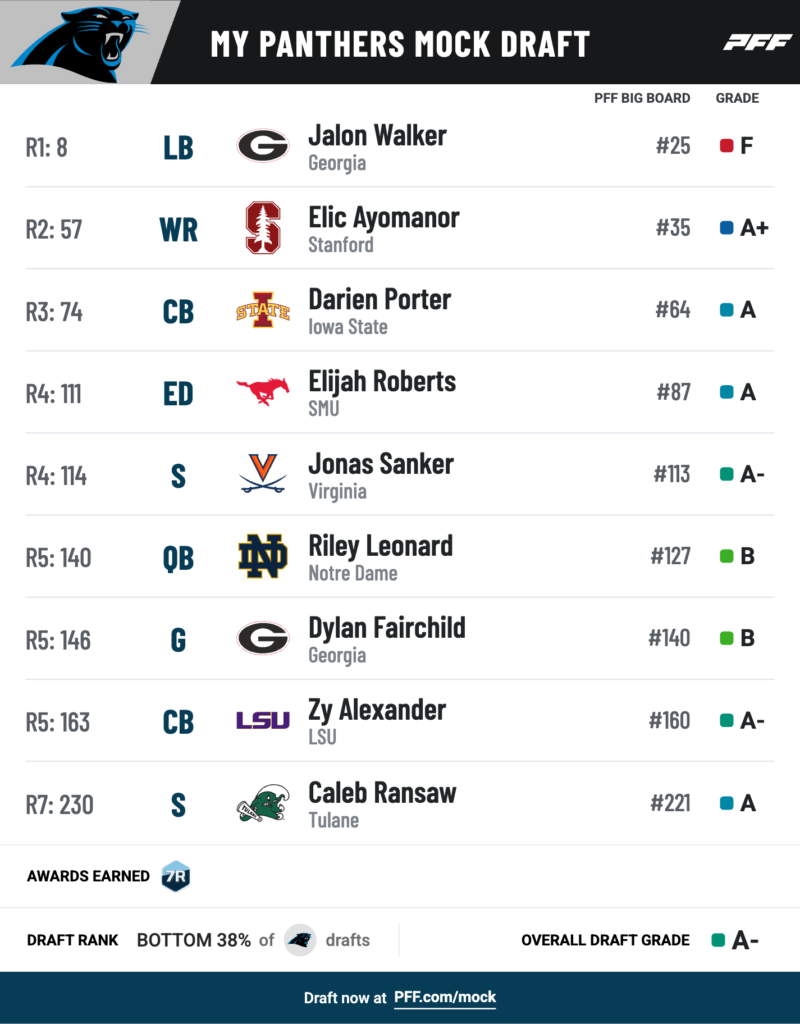The width and height of the screenshot is (800, 1024).
Task: Click the Notre Dame logo
Action: click(263, 556)
